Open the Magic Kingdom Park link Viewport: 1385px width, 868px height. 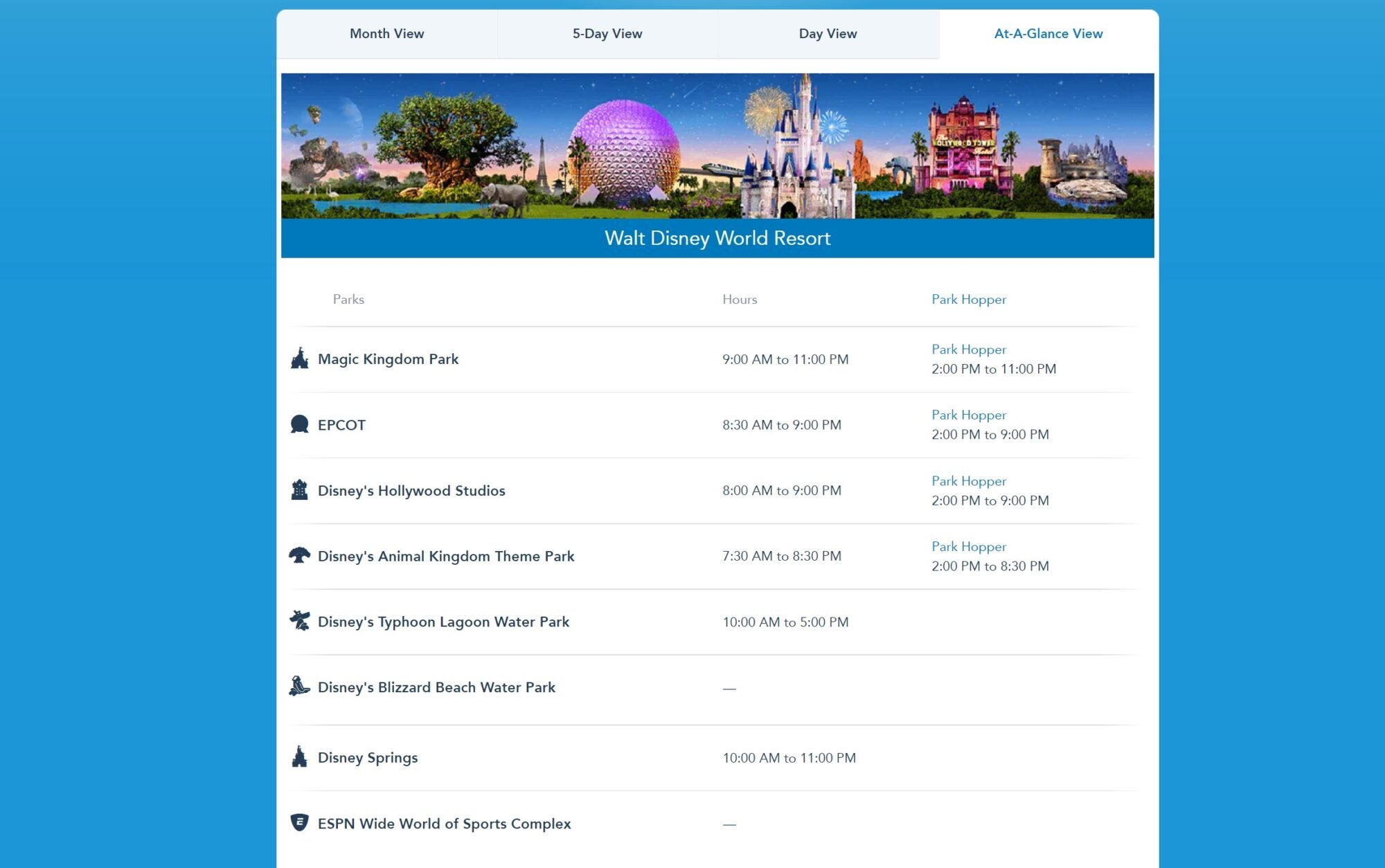tap(388, 359)
